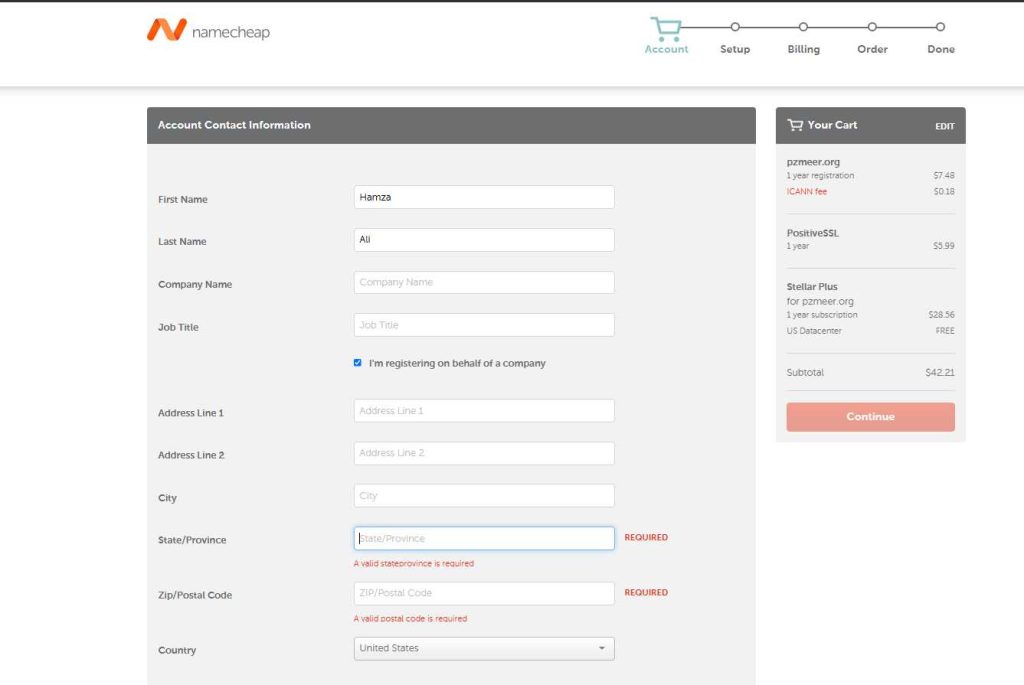Click the Country dropdown arrow

pos(602,649)
